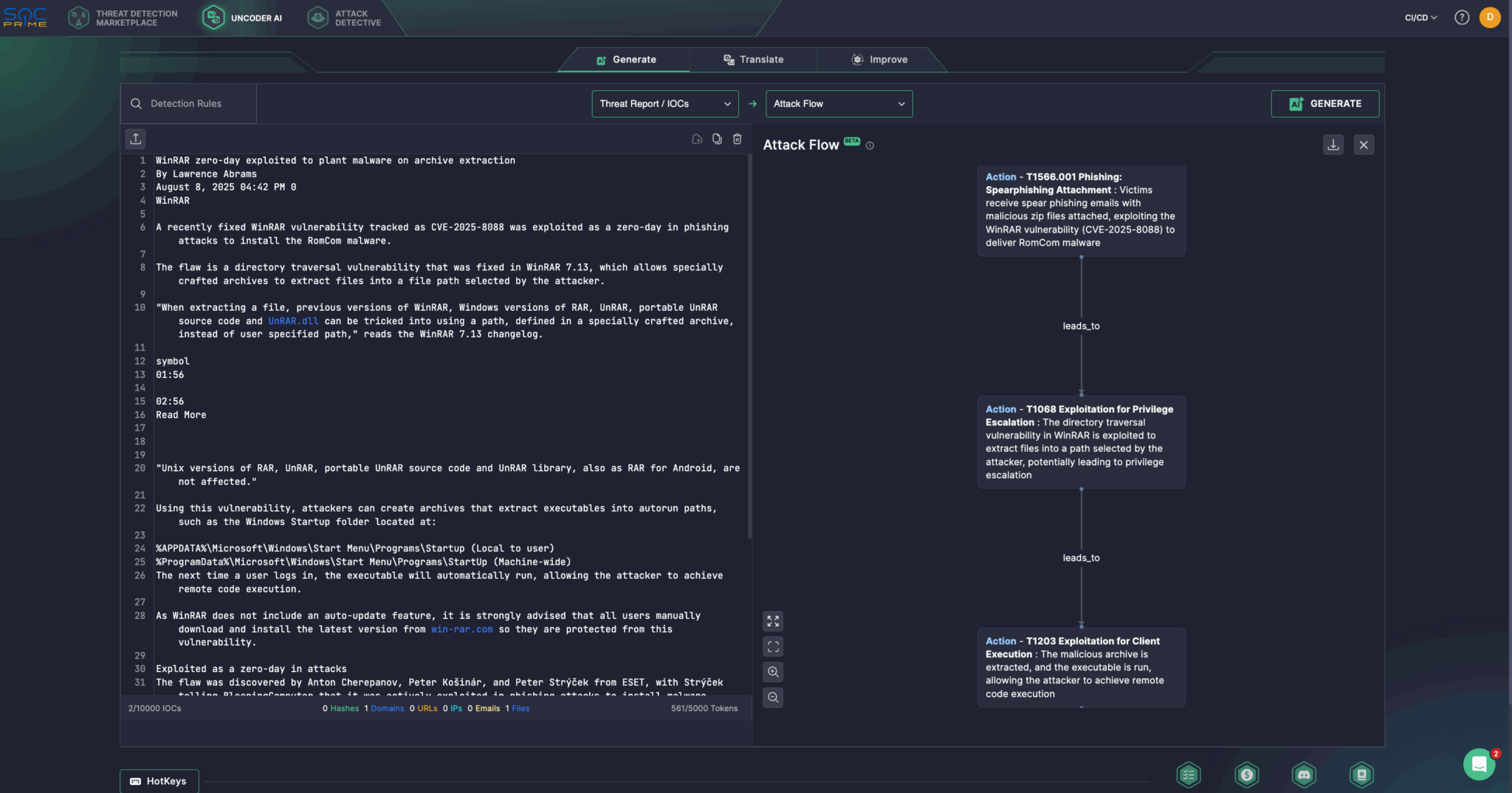Image resolution: width=1512 pixels, height=793 pixels.
Task: Open the Discord community icon
Action: point(1304,775)
